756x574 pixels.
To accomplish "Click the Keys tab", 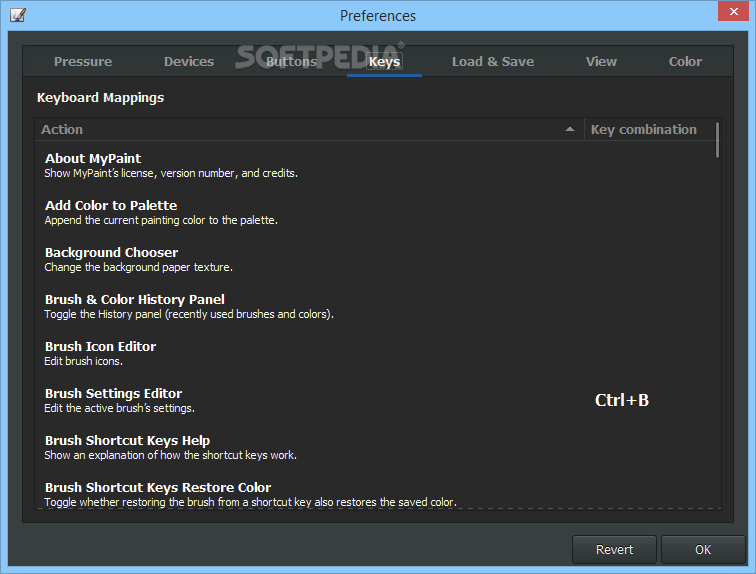I will point(384,62).
